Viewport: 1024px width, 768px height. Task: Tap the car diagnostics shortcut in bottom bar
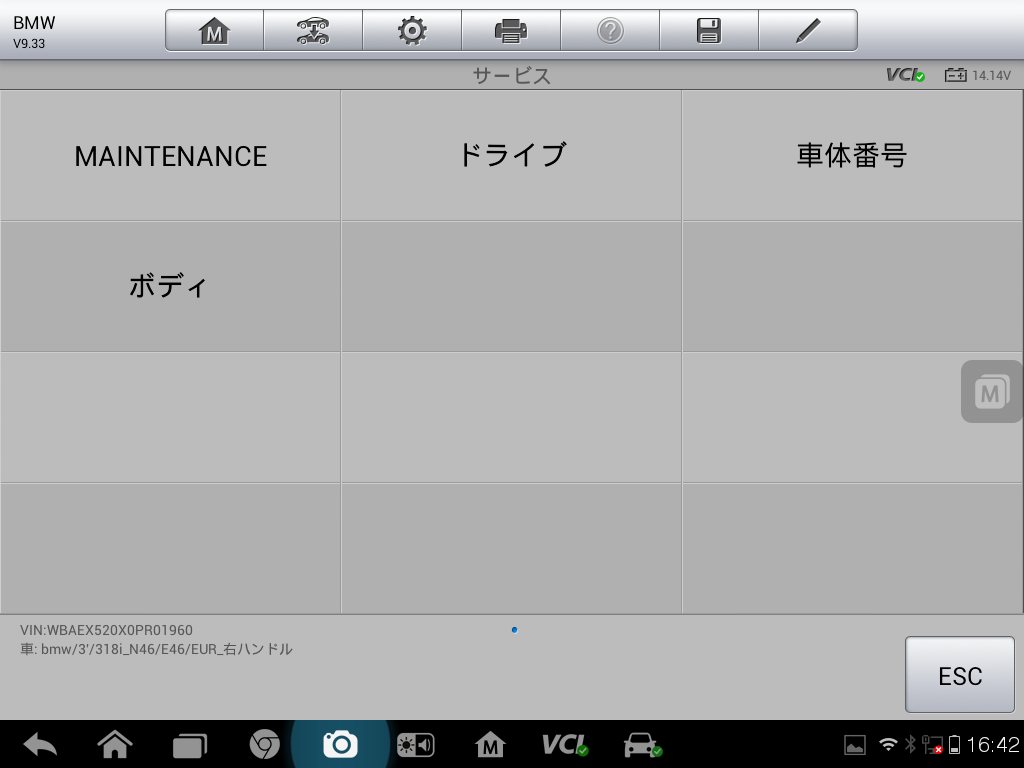point(643,744)
